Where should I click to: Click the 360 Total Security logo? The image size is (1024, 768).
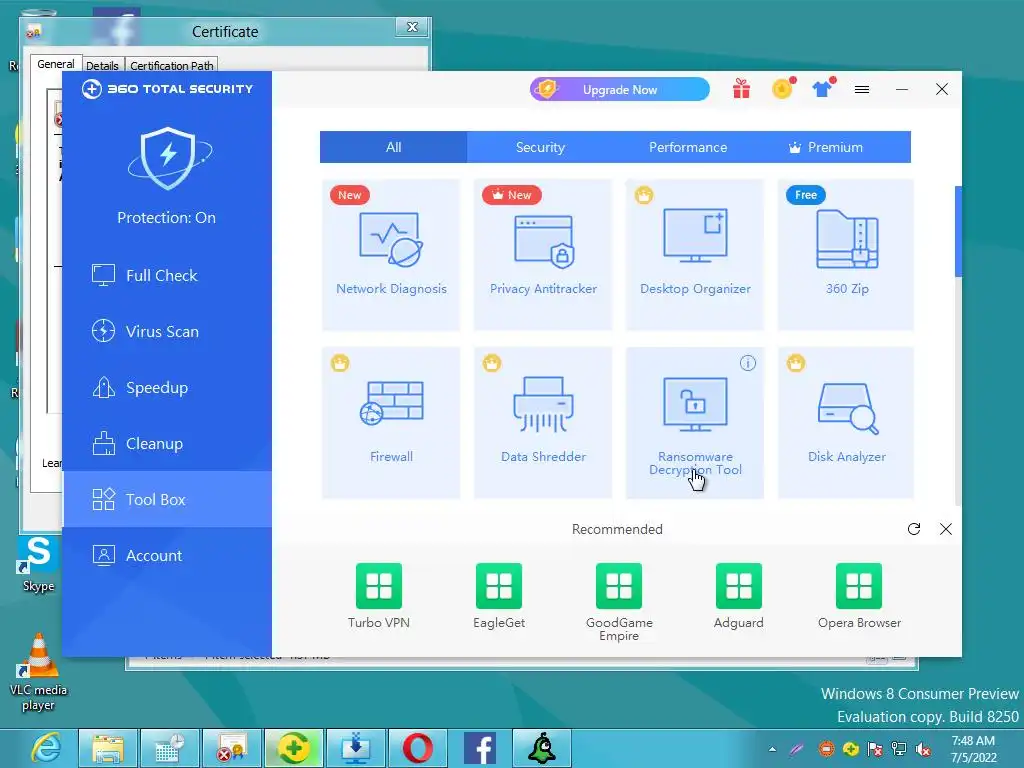pyautogui.click(x=167, y=89)
